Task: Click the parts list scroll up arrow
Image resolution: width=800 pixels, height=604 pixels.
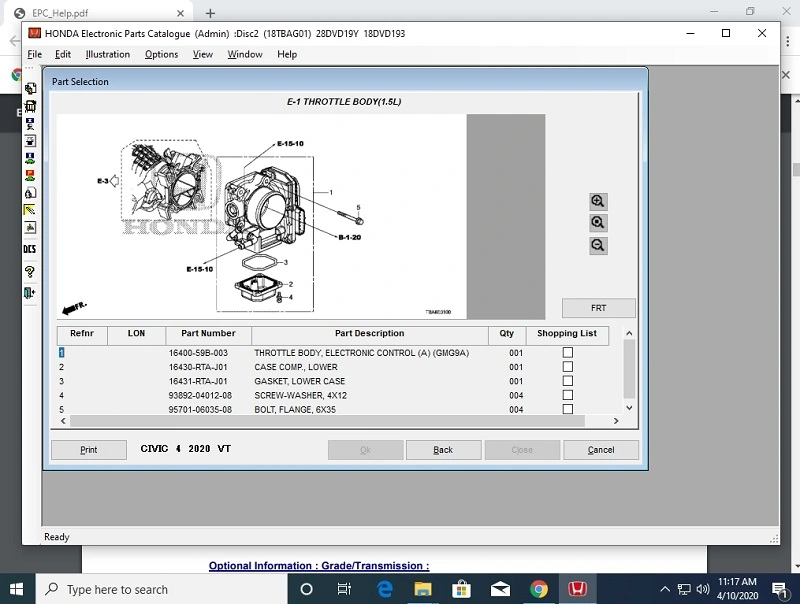Action: click(x=629, y=333)
